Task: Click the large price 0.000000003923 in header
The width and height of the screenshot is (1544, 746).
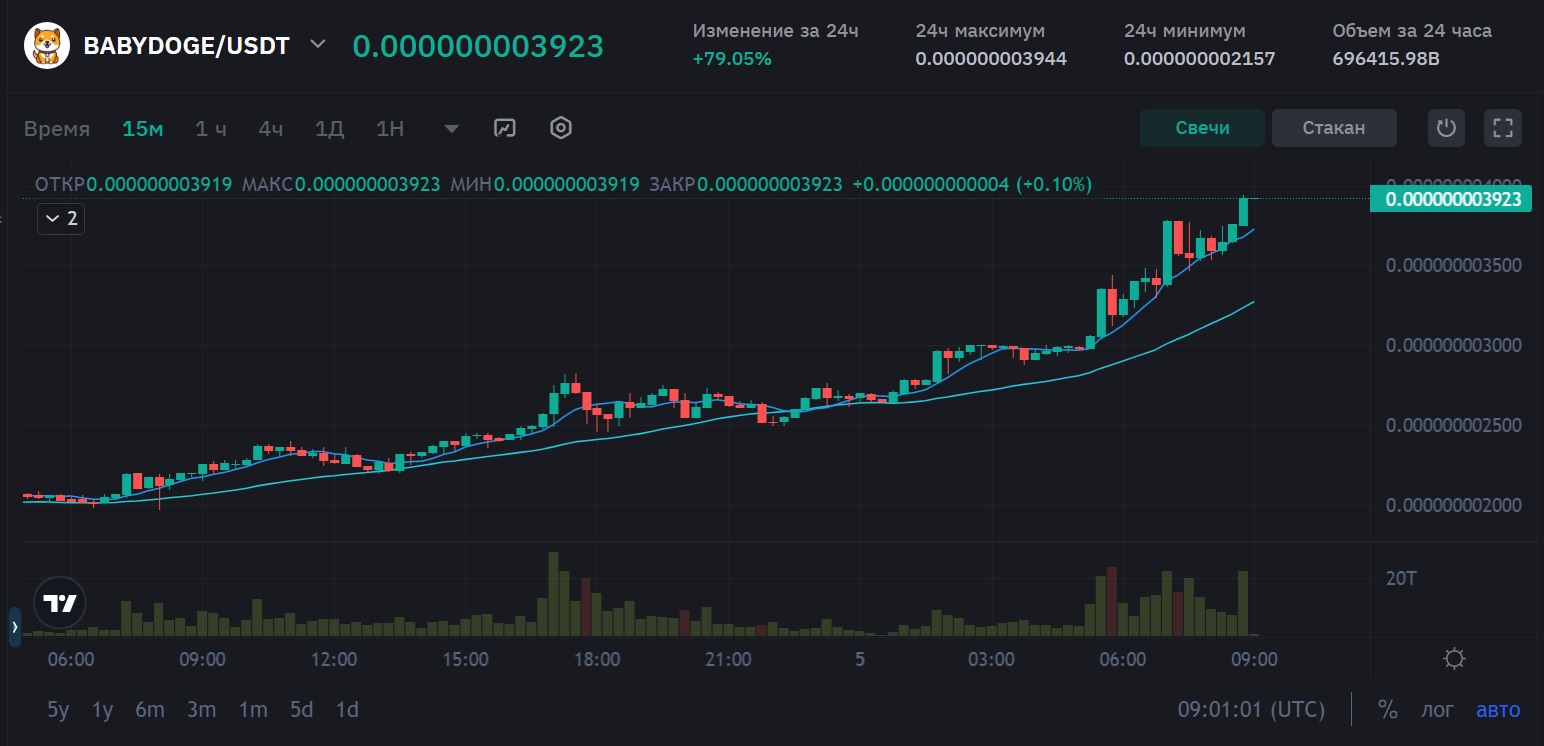Action: tap(478, 46)
